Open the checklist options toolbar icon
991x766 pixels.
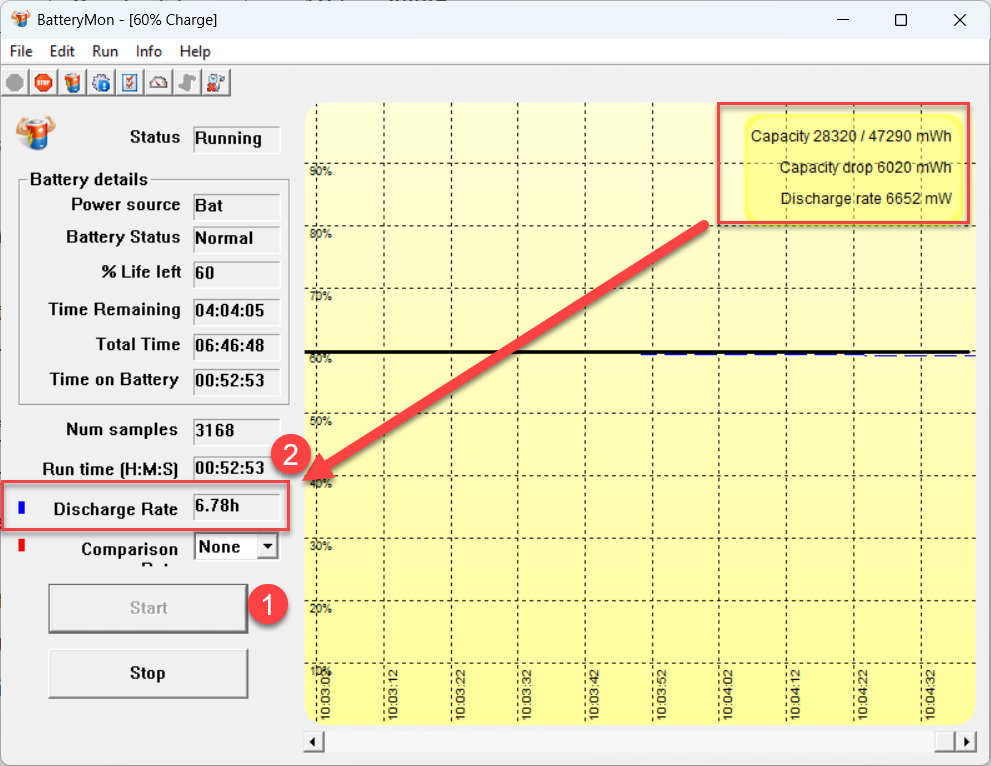130,83
